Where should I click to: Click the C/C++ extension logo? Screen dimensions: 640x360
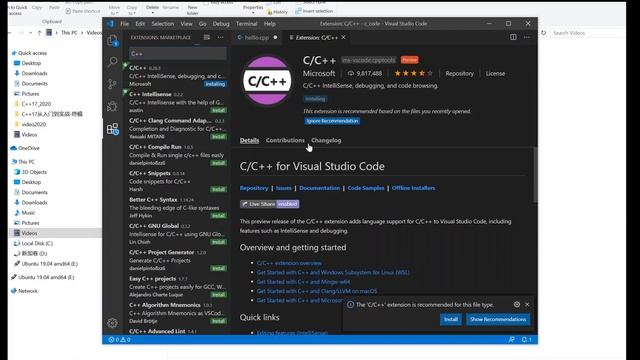pos(267,81)
